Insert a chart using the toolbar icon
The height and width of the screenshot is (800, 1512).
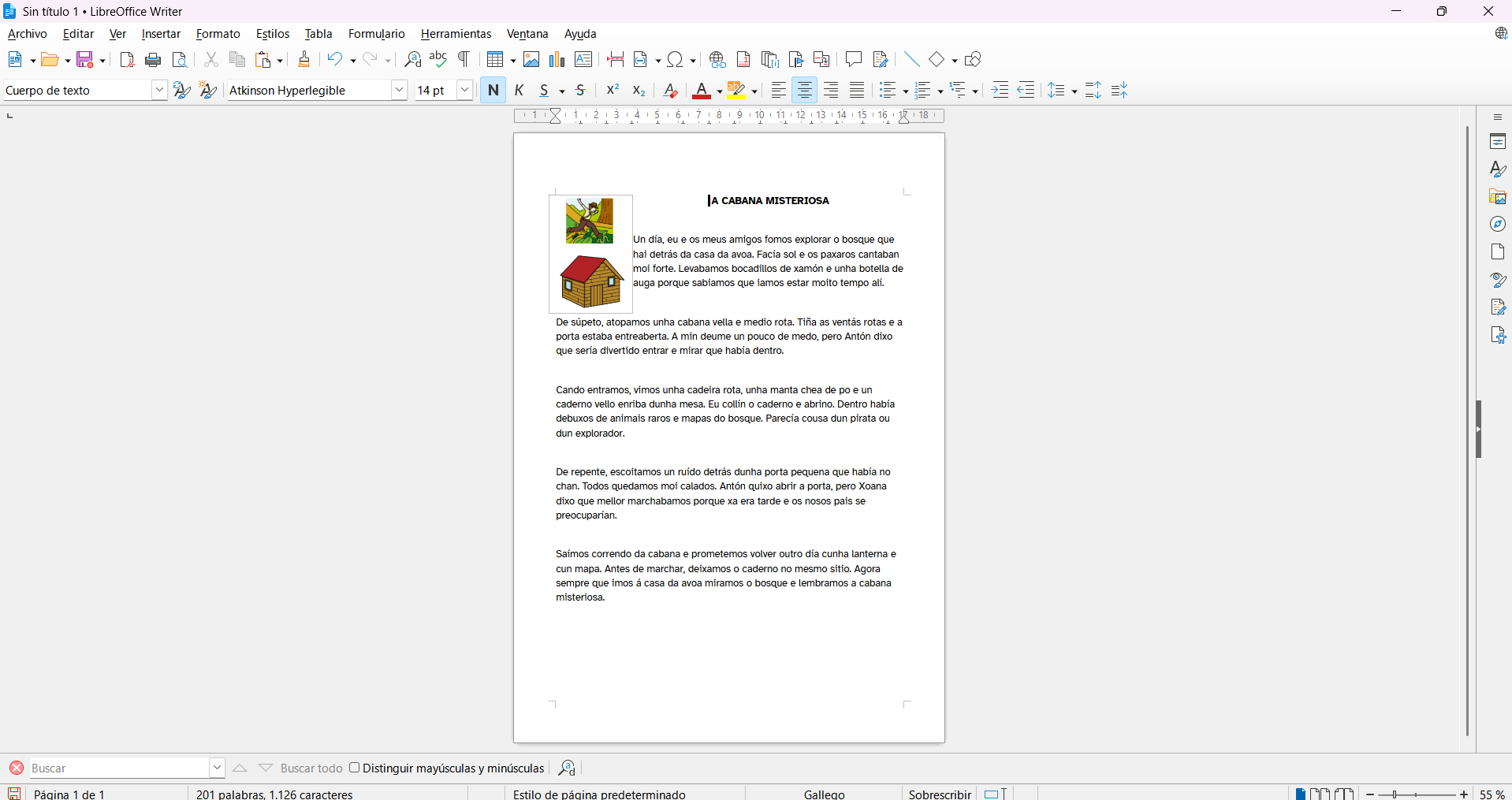pos(557,60)
